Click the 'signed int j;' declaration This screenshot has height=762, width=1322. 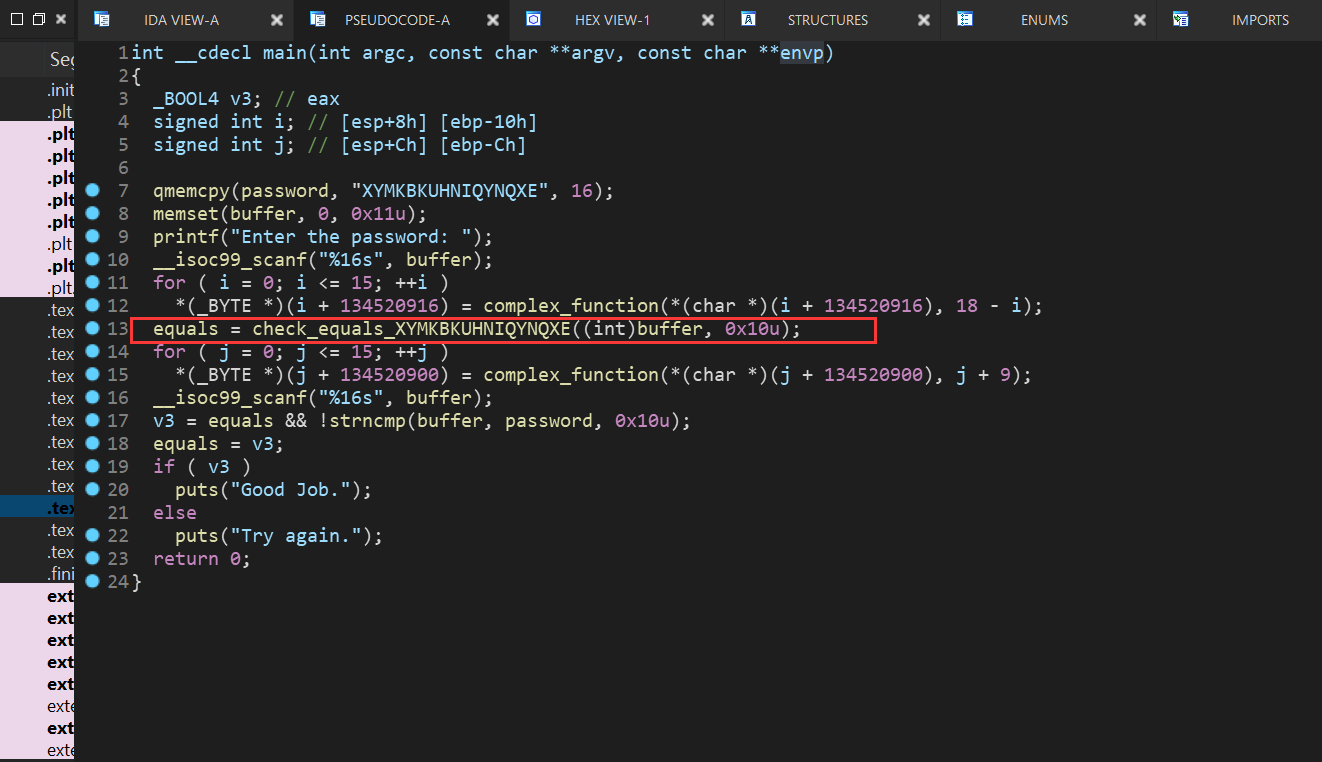tap(225, 145)
